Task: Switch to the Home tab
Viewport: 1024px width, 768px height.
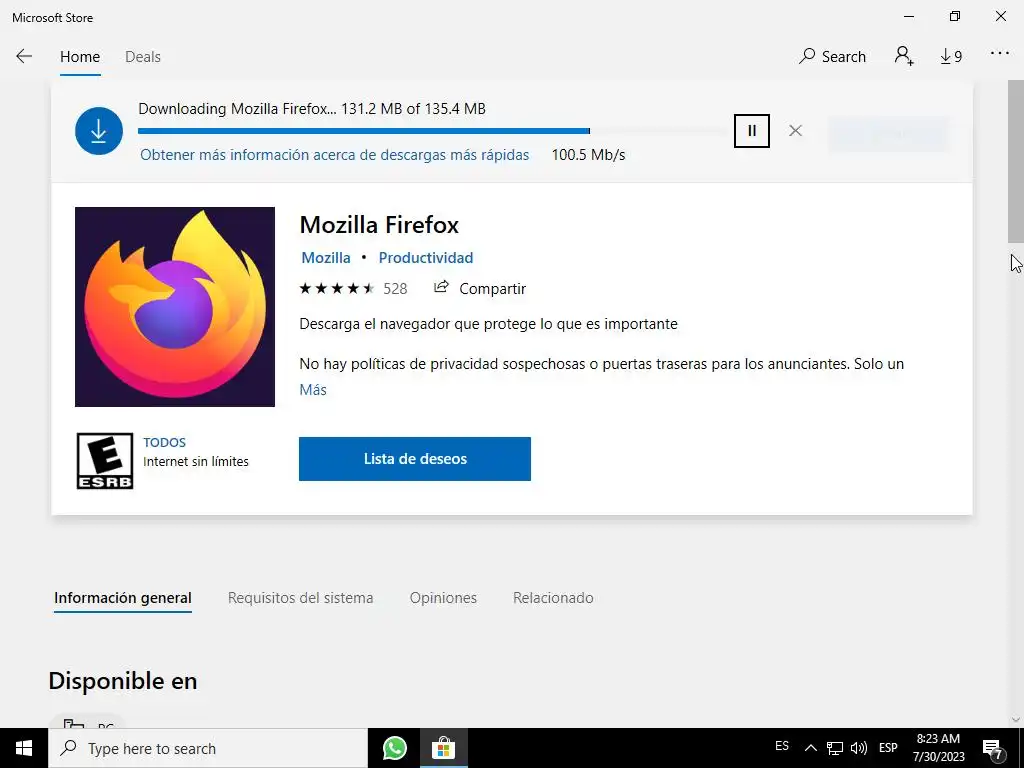Action: point(80,57)
